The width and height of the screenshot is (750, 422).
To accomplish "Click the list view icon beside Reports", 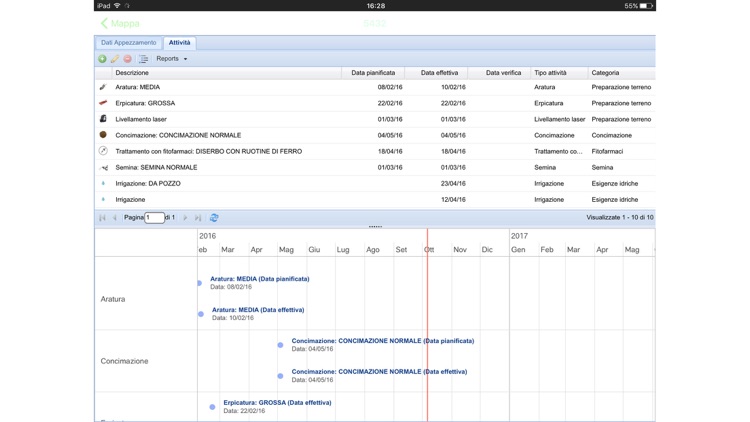I will (144, 59).
